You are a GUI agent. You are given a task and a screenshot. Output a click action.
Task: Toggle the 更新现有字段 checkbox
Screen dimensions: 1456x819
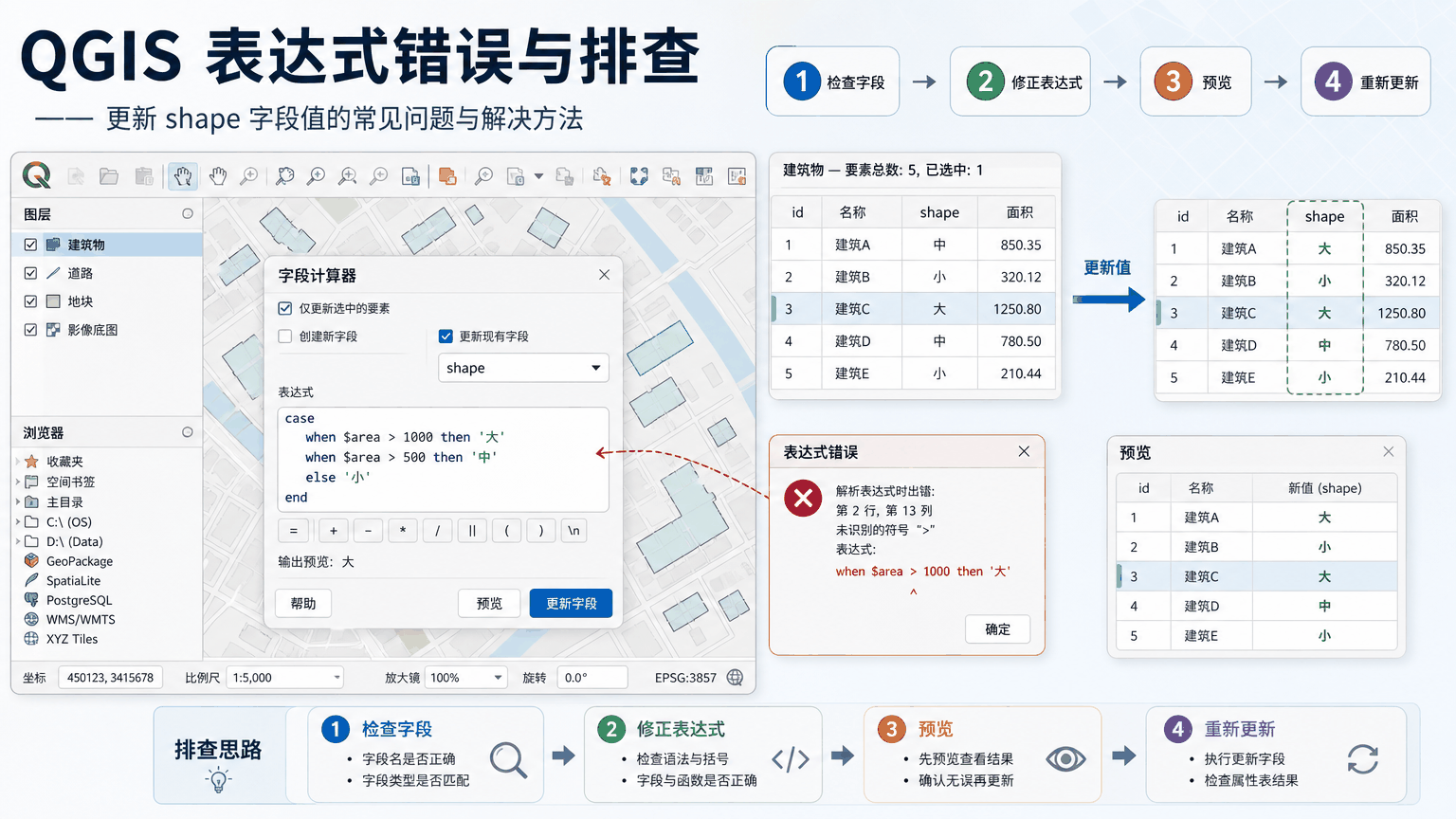446,337
